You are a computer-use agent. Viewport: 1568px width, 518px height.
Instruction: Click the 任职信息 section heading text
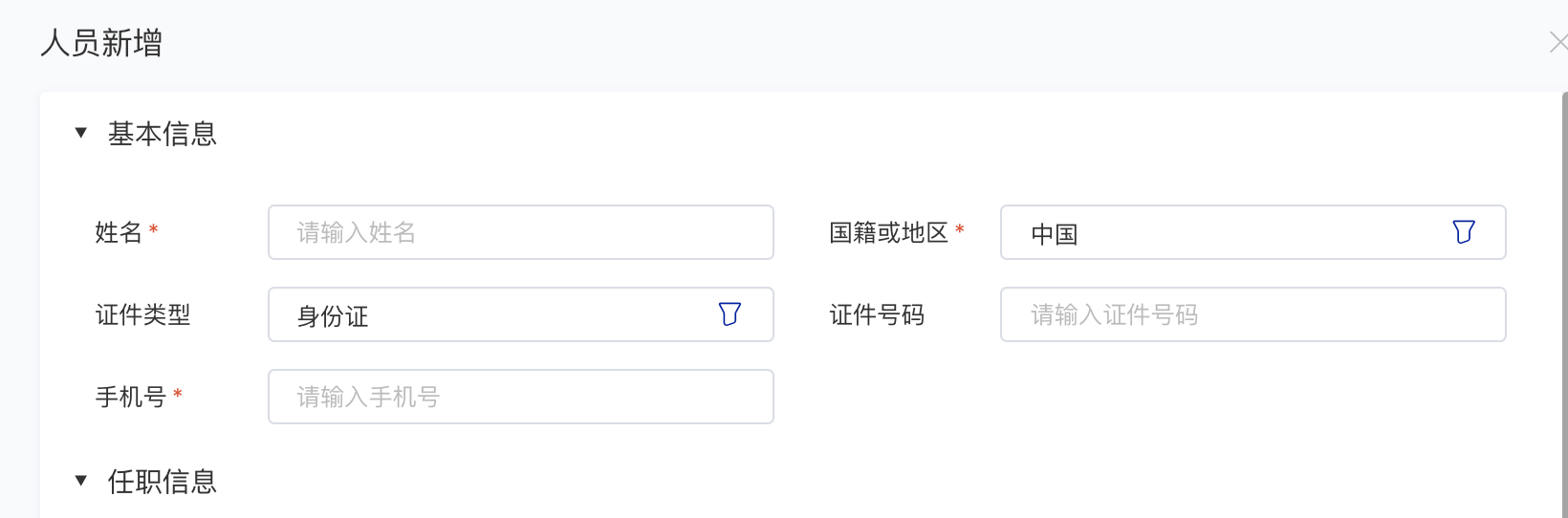(163, 482)
